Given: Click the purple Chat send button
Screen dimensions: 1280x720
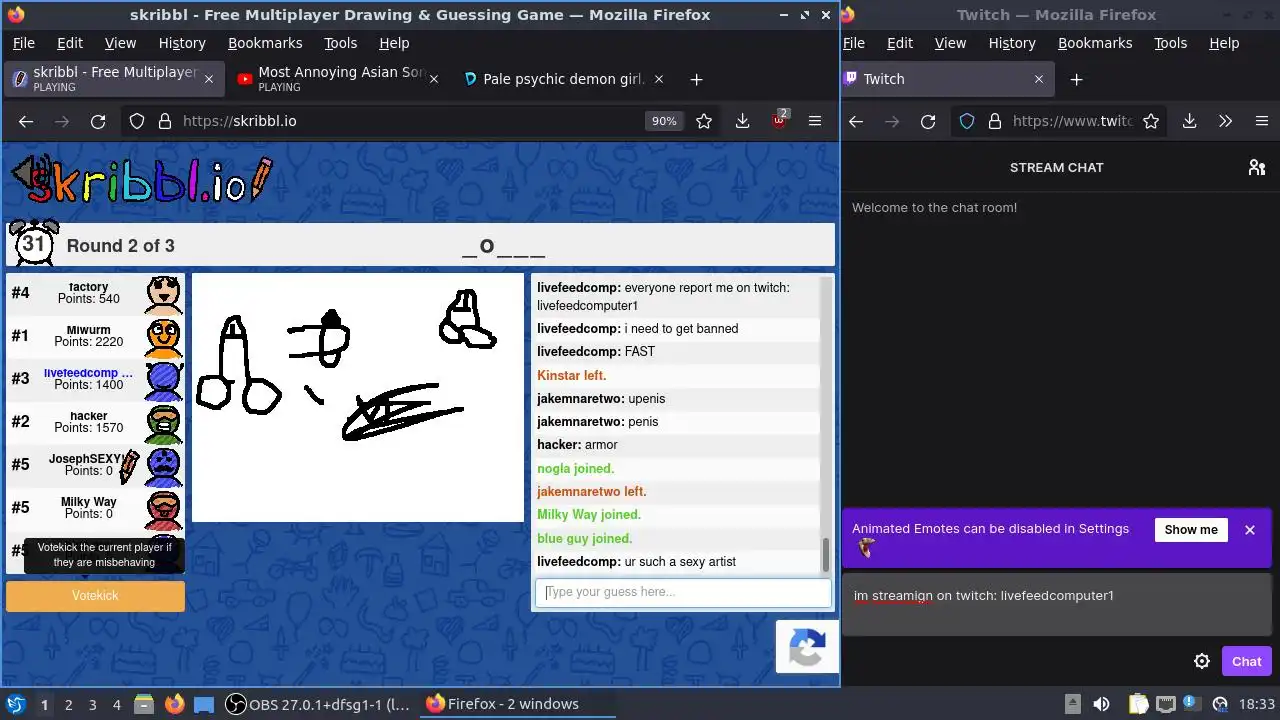Looking at the screenshot, I should tap(1246, 661).
